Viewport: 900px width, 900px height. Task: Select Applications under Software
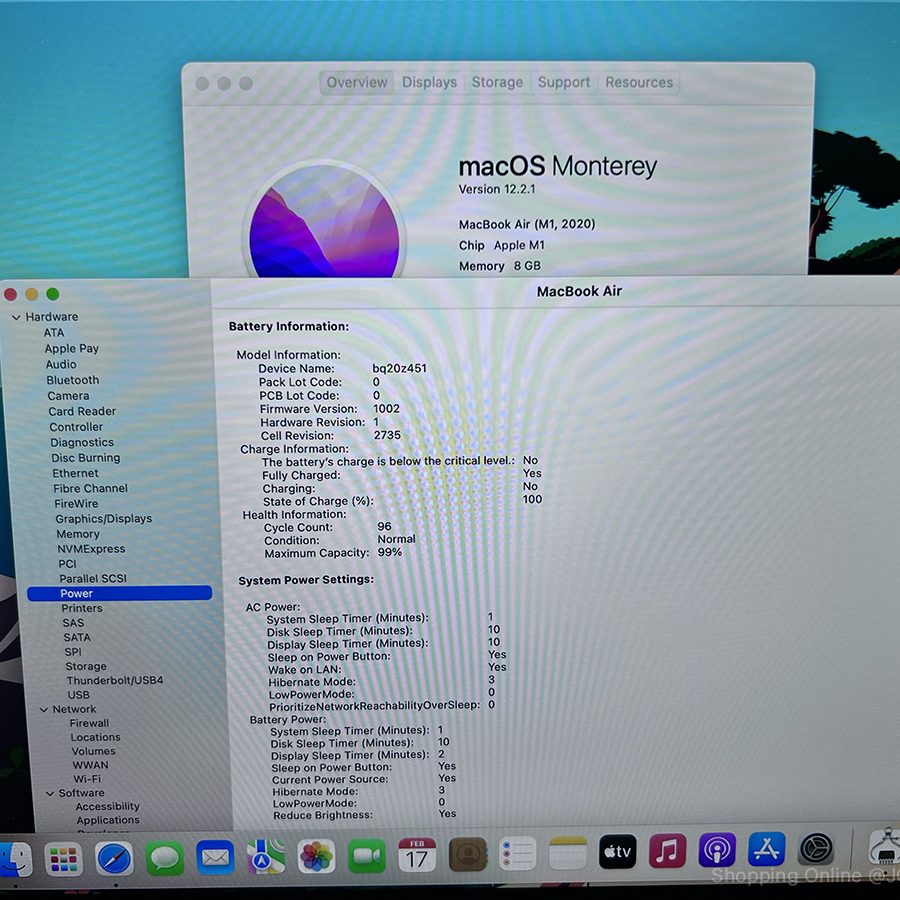(x=108, y=820)
